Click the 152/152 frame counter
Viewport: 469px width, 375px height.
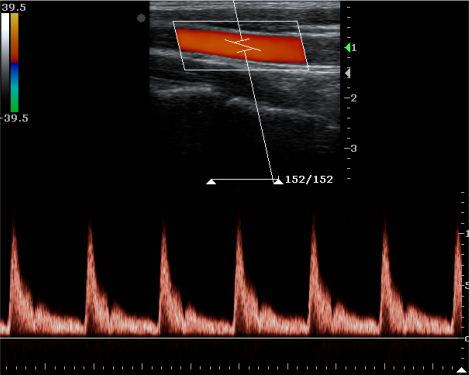click(309, 179)
